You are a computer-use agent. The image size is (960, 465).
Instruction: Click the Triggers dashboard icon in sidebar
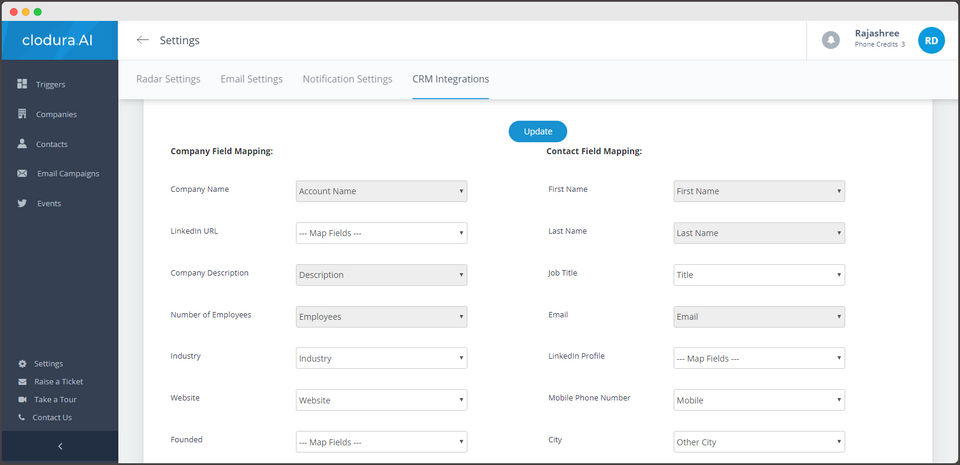pyautogui.click(x=22, y=84)
